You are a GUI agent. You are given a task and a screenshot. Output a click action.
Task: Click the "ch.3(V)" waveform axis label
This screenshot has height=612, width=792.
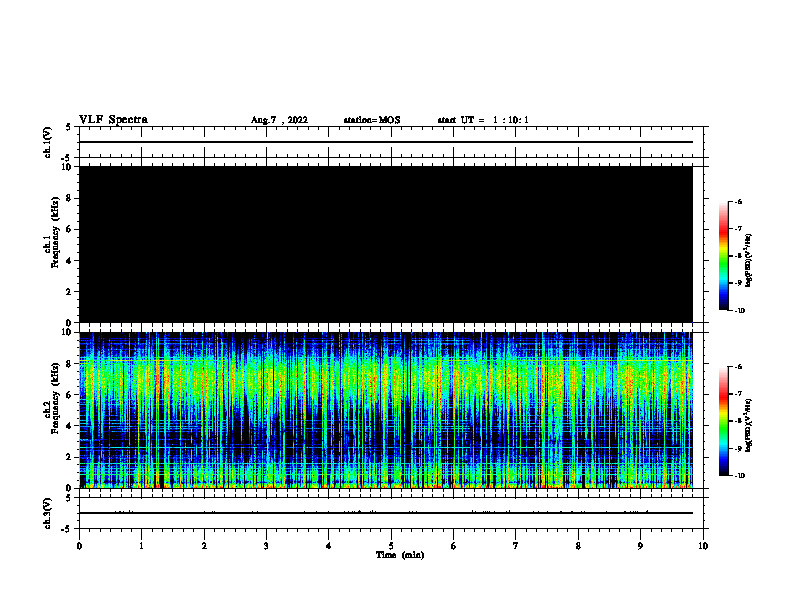(x=47, y=513)
